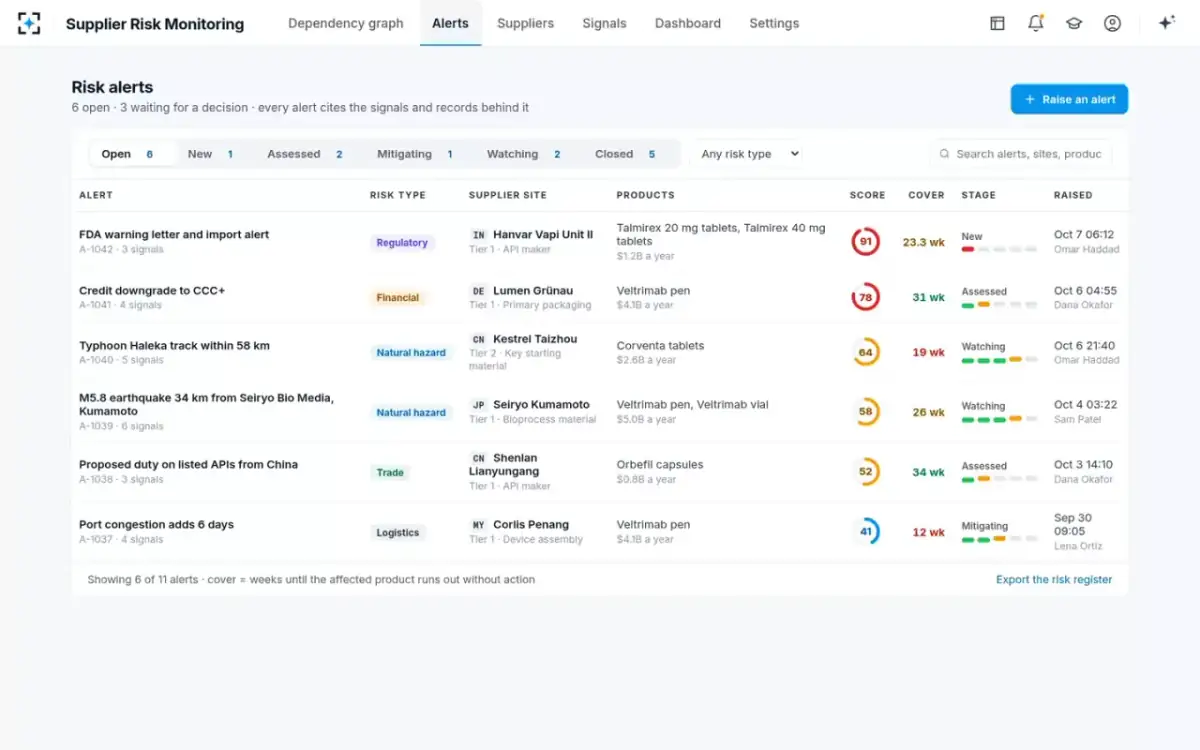Export the risk register
The width and height of the screenshot is (1200, 750).
pos(1054,579)
